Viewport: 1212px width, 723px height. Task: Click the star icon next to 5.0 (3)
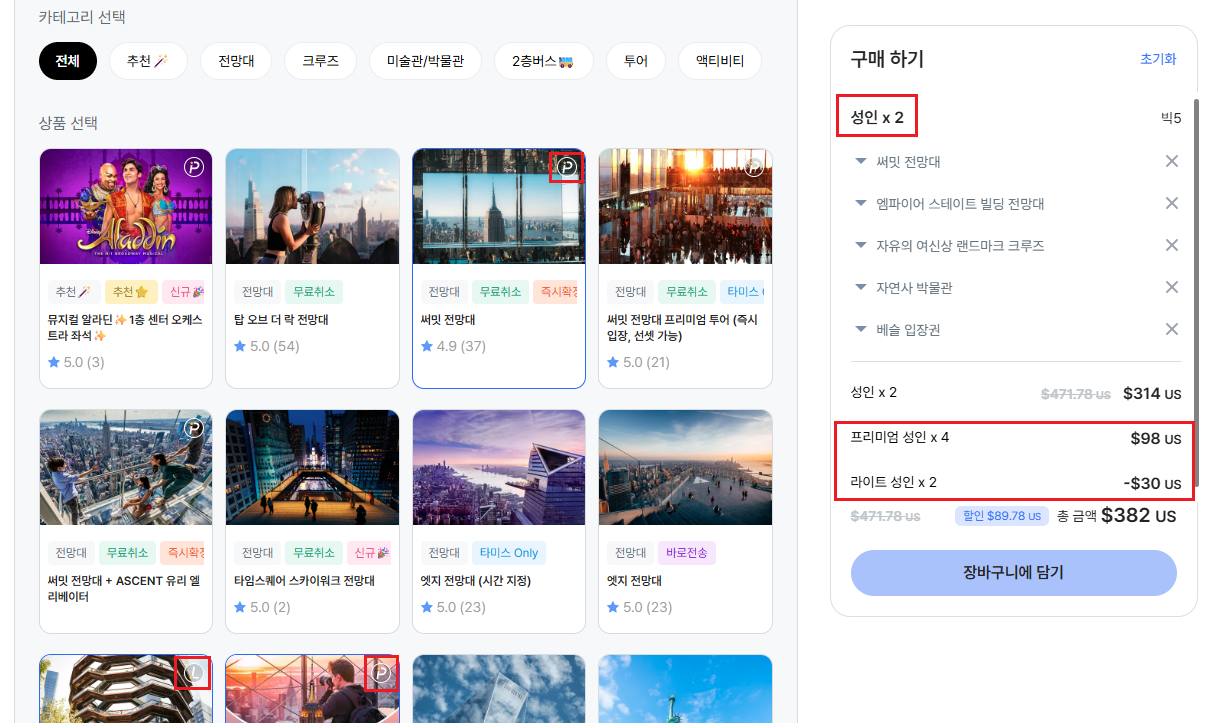(x=54, y=362)
